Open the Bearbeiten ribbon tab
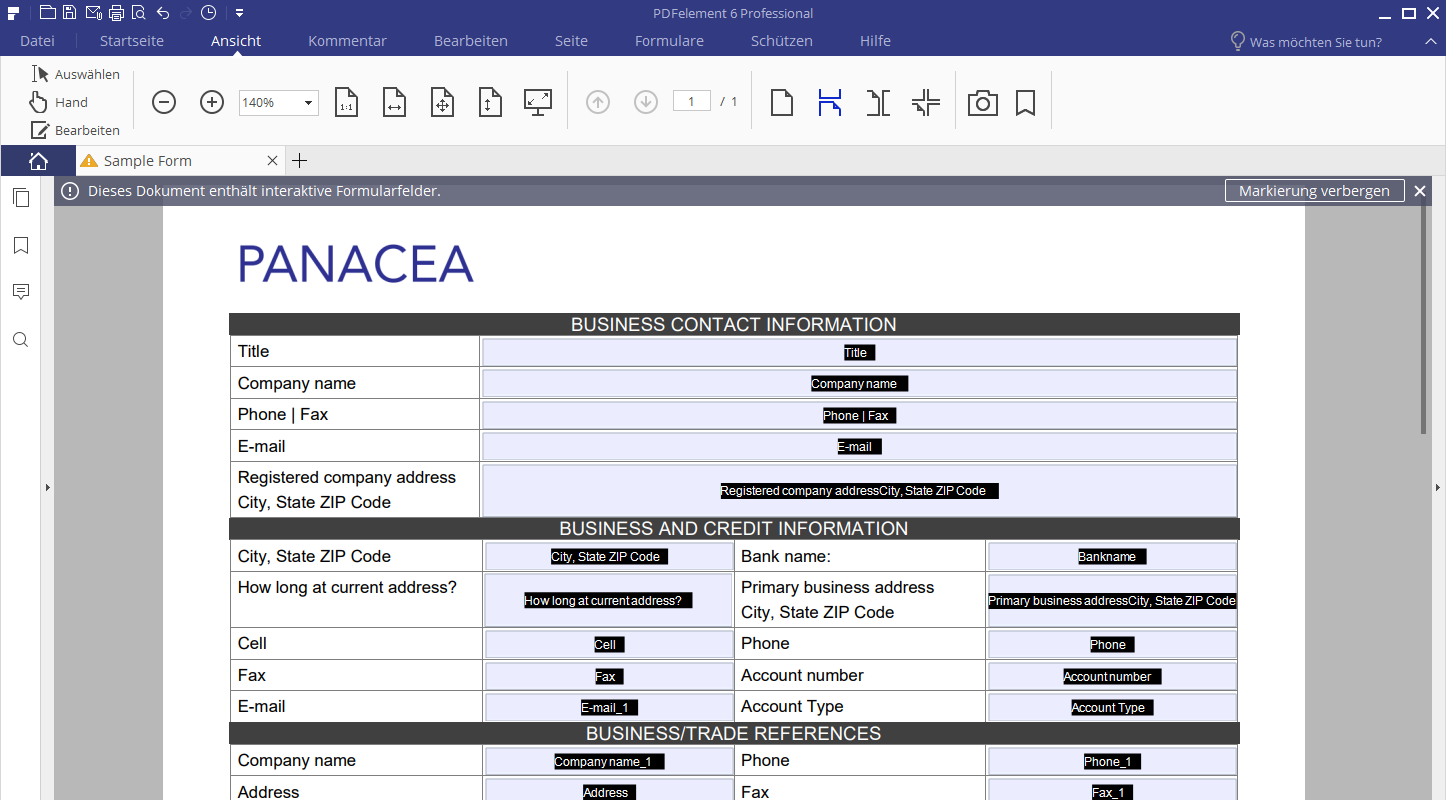Screen dimensions: 1446x800 pos(471,41)
